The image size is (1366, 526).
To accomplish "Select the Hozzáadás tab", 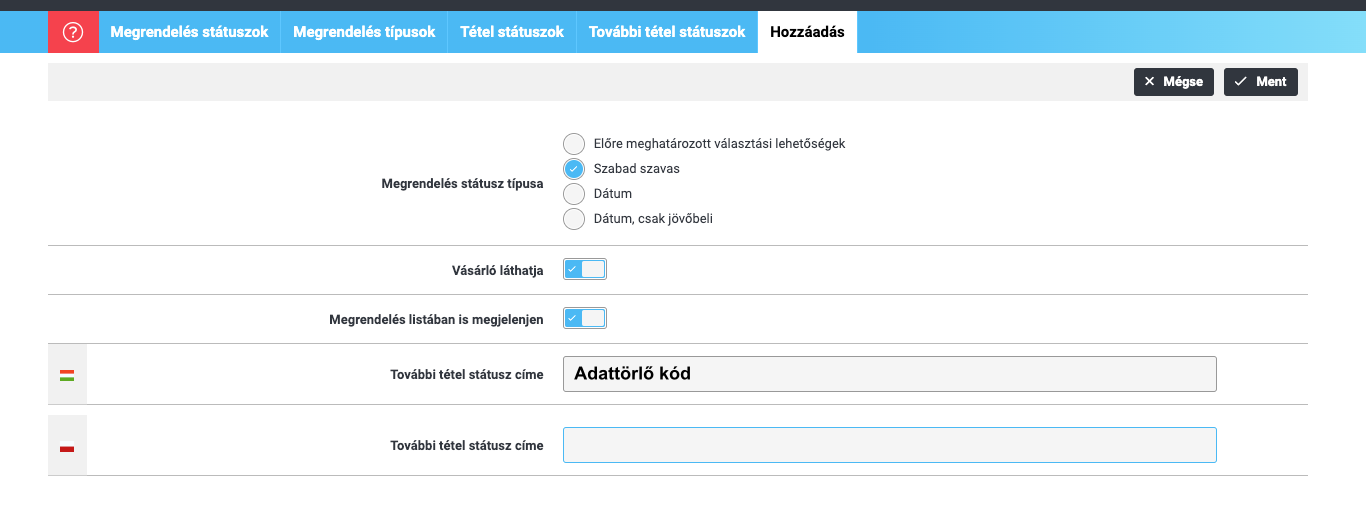I will [807, 32].
